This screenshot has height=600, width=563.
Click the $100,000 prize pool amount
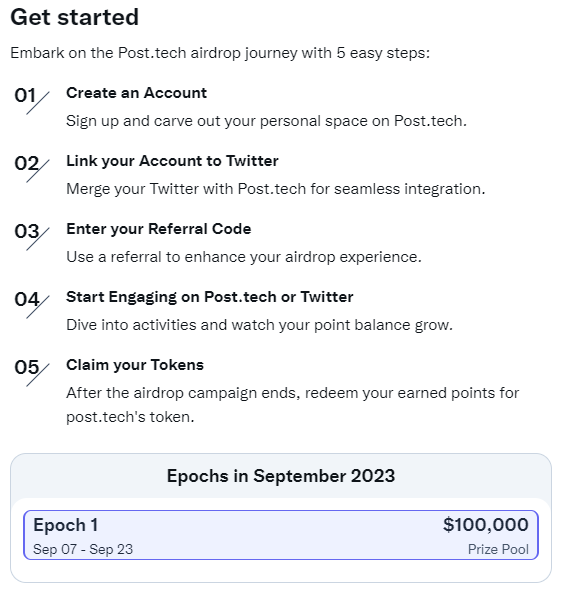point(486,525)
